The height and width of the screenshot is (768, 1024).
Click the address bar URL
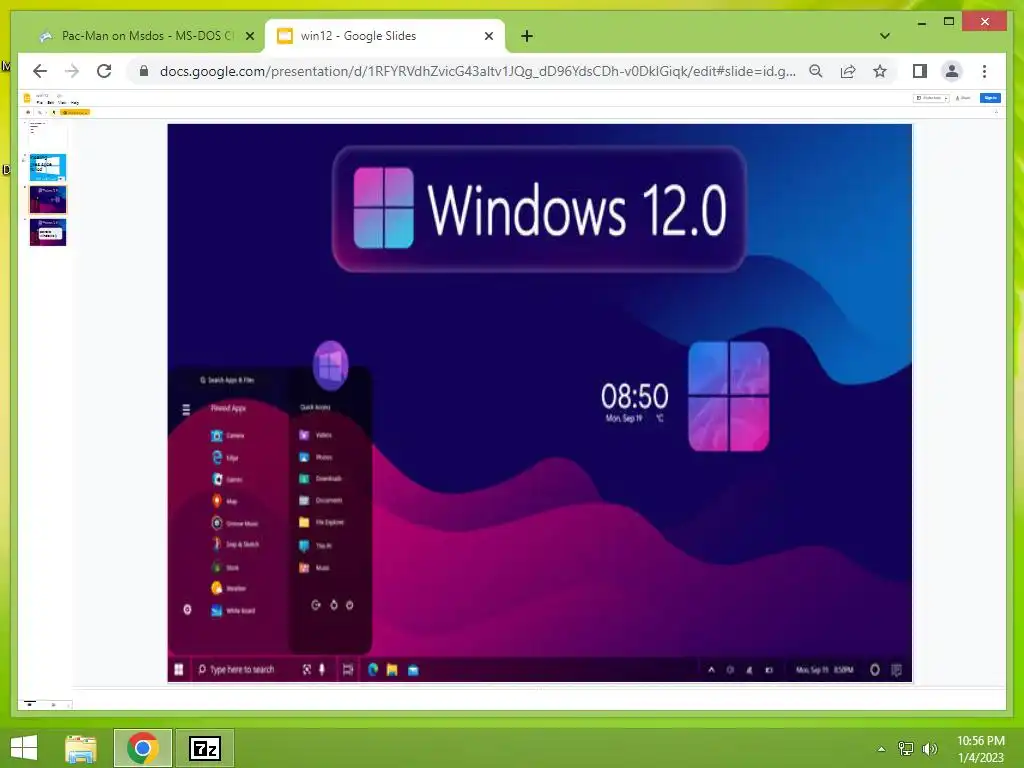click(x=477, y=71)
